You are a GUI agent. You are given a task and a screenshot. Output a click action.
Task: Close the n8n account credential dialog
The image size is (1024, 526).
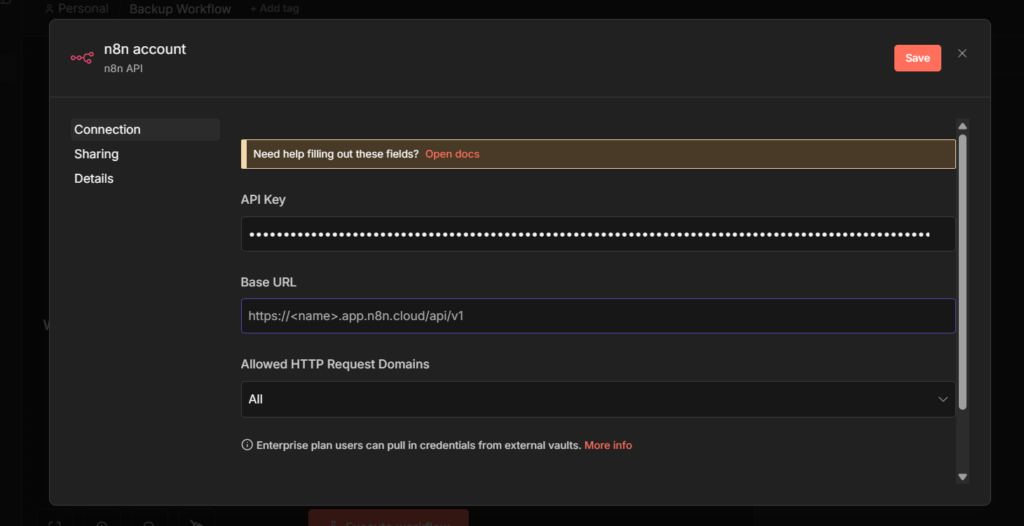pyautogui.click(x=962, y=54)
